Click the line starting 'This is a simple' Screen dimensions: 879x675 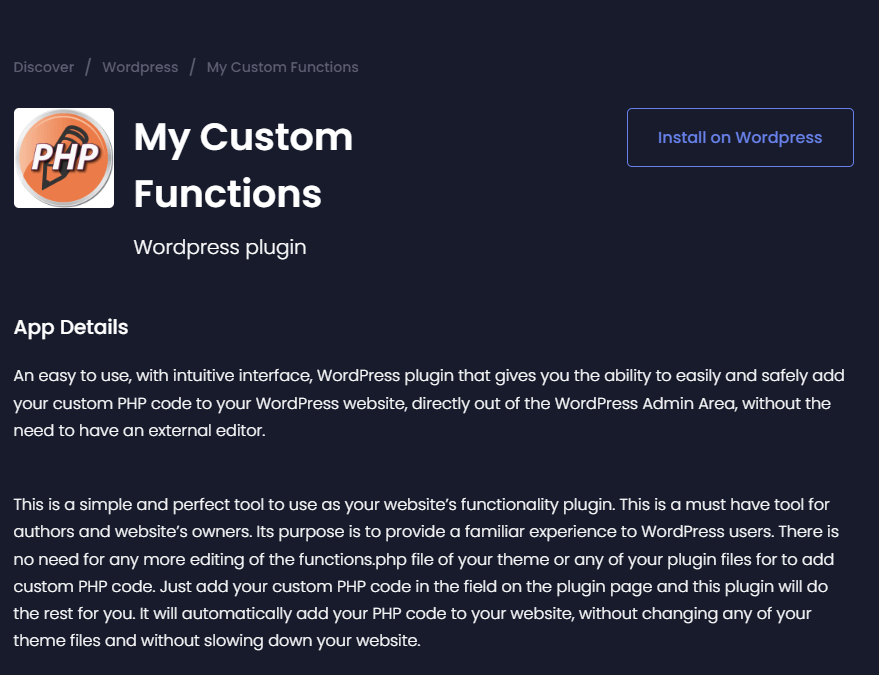pyautogui.click(x=421, y=505)
